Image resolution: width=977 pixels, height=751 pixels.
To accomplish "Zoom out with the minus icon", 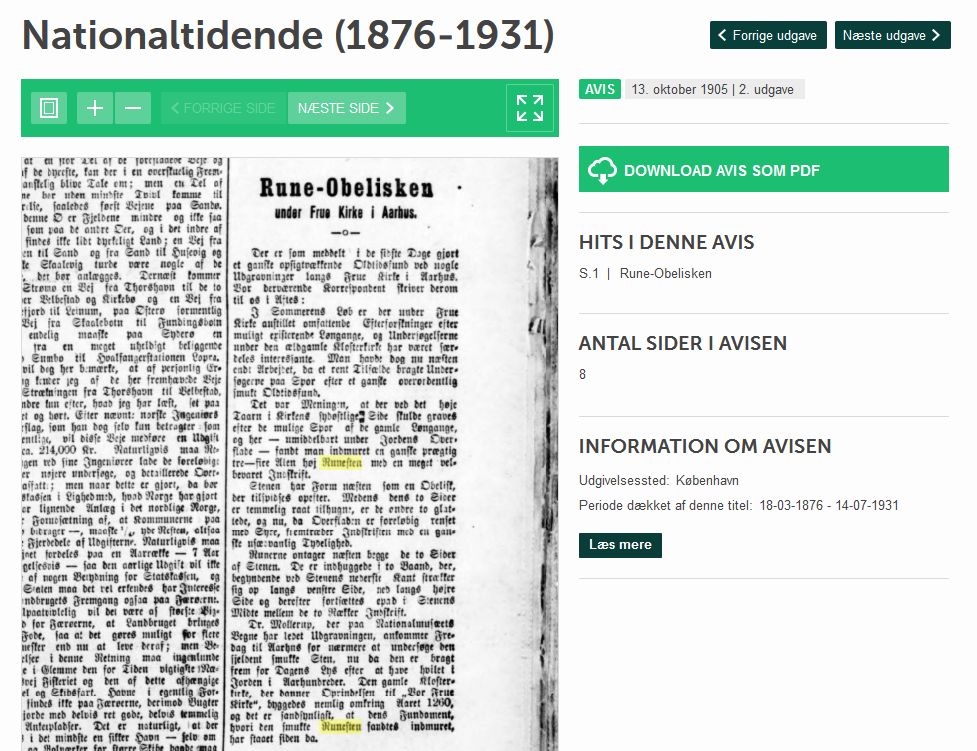I will (x=133, y=108).
